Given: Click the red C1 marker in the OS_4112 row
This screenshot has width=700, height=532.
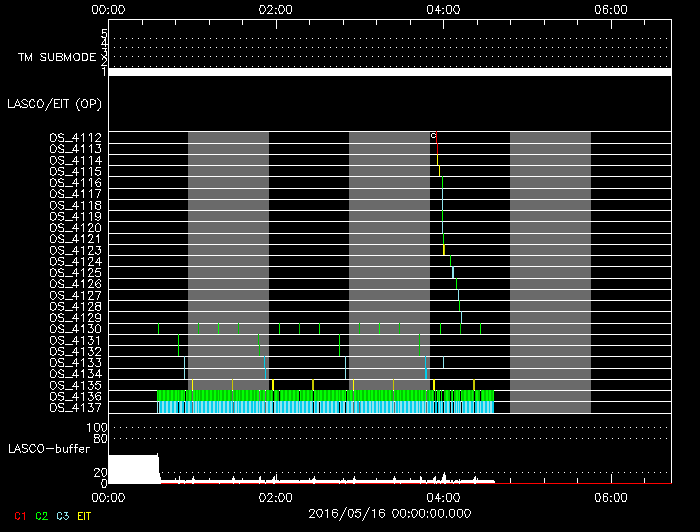Looking at the screenshot, I should click(x=437, y=137).
